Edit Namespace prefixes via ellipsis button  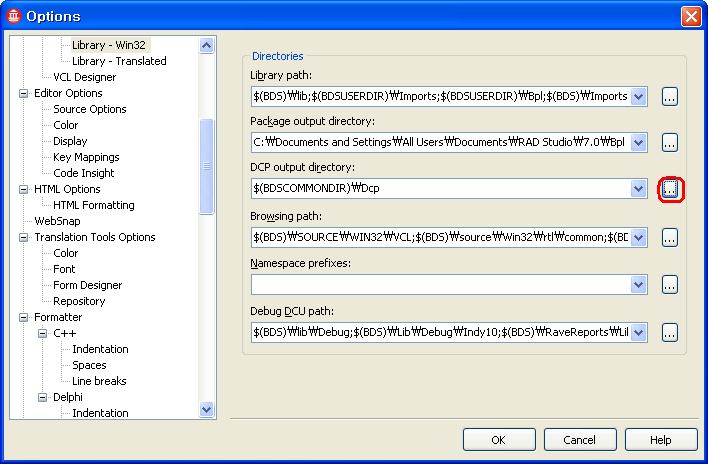[670, 284]
